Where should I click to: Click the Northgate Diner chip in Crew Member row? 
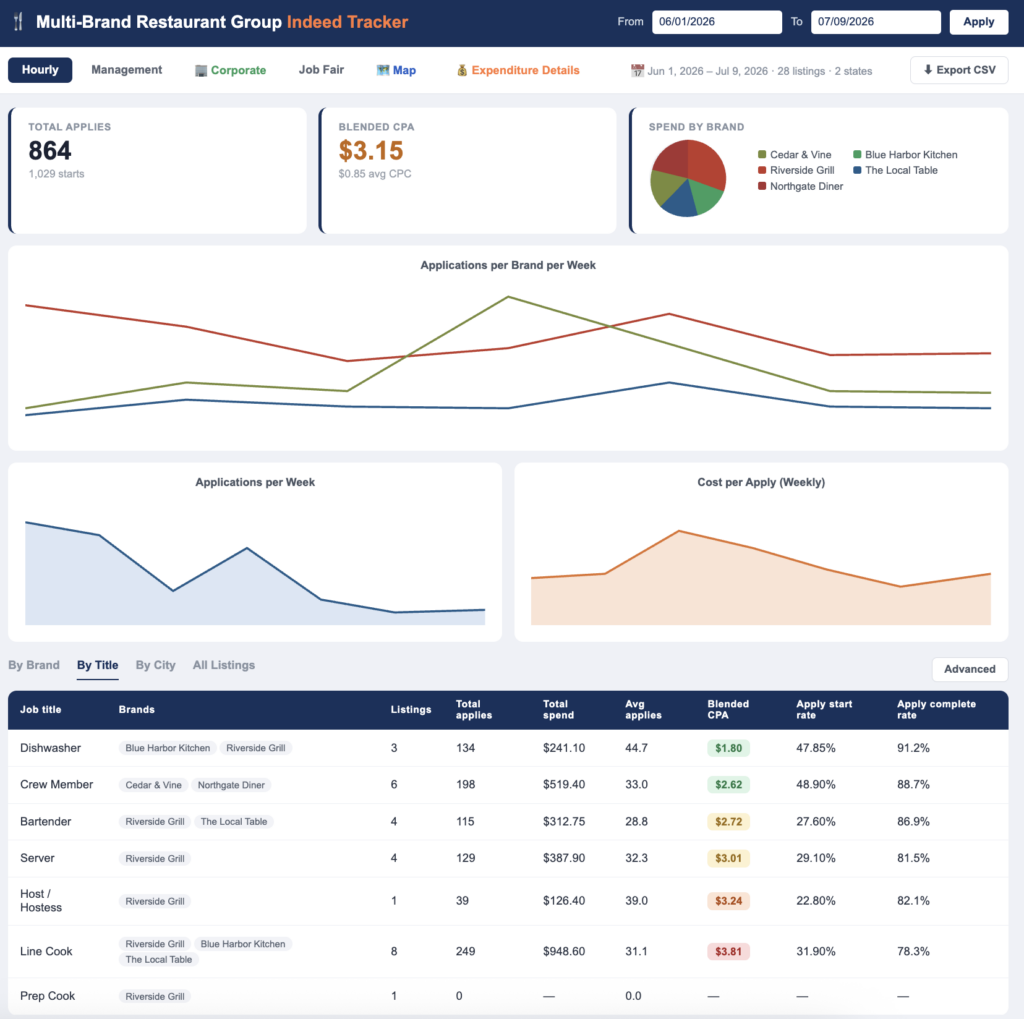(231, 785)
